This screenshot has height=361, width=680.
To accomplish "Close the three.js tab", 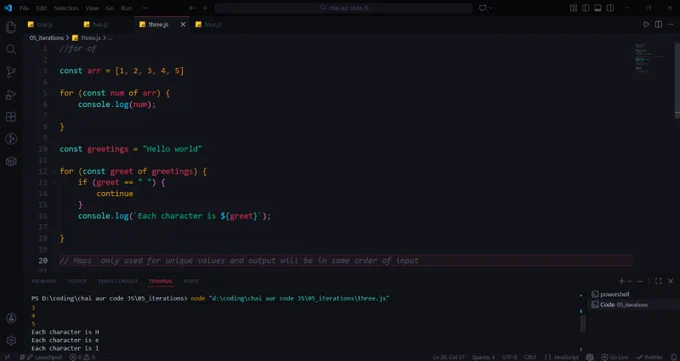I will pos(183,24).
